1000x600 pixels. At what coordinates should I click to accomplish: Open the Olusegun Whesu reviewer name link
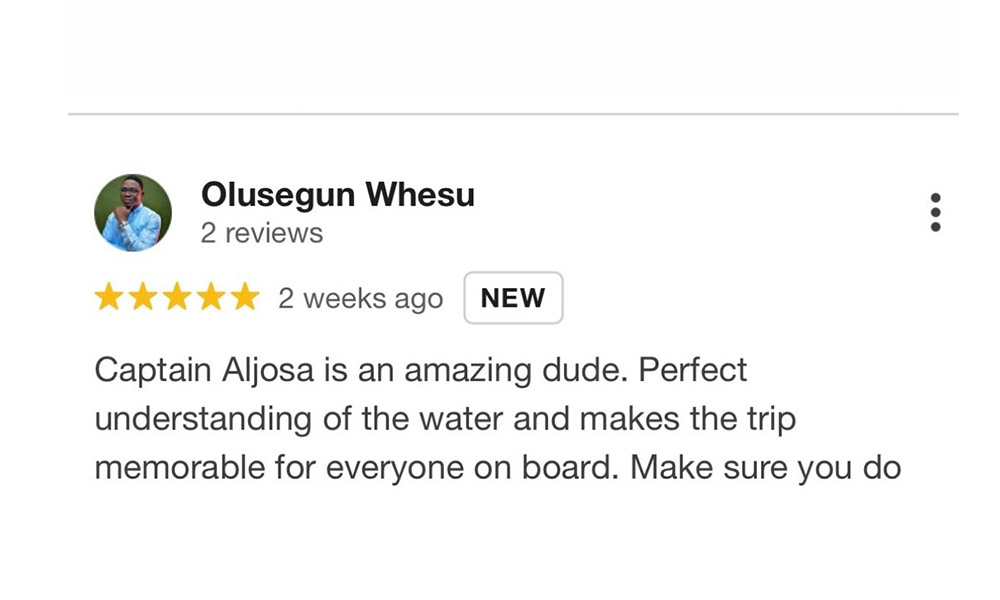click(337, 195)
